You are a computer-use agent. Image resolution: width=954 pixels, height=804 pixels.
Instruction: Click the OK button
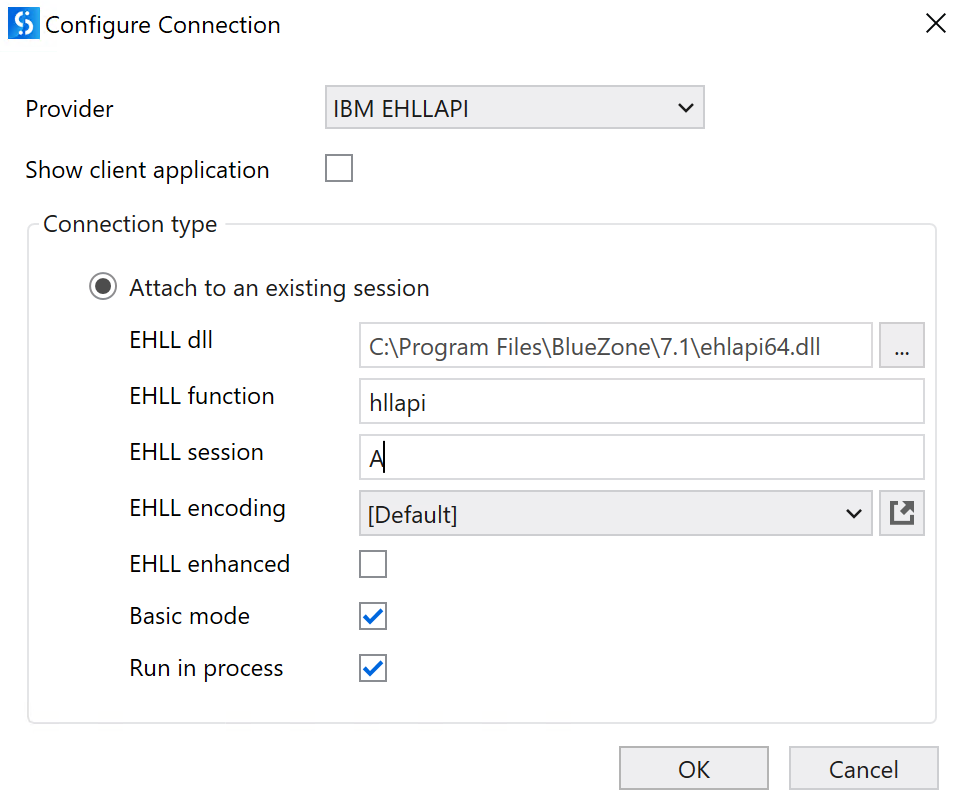[693, 769]
